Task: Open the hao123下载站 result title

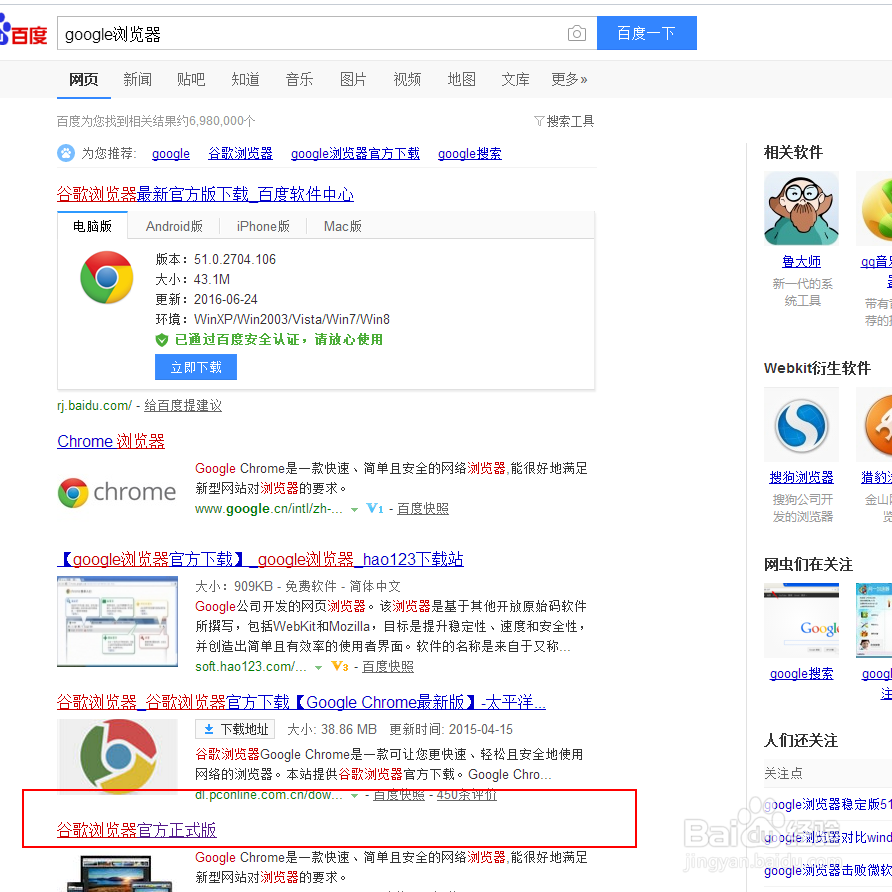Action: pyautogui.click(x=261, y=559)
